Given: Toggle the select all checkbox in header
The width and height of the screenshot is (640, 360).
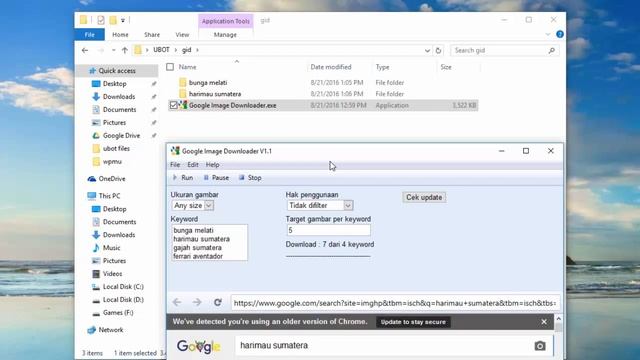Looking at the screenshot, I should pos(170,67).
